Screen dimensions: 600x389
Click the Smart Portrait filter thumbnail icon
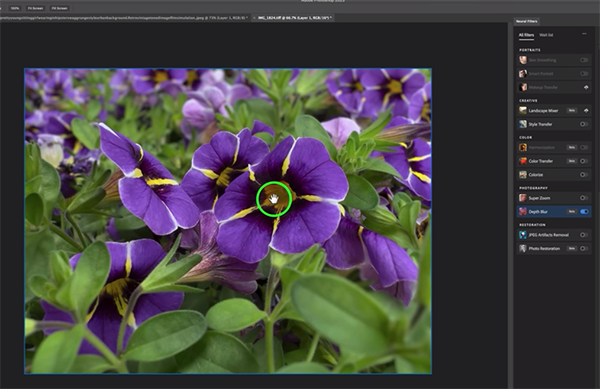pyautogui.click(x=523, y=73)
